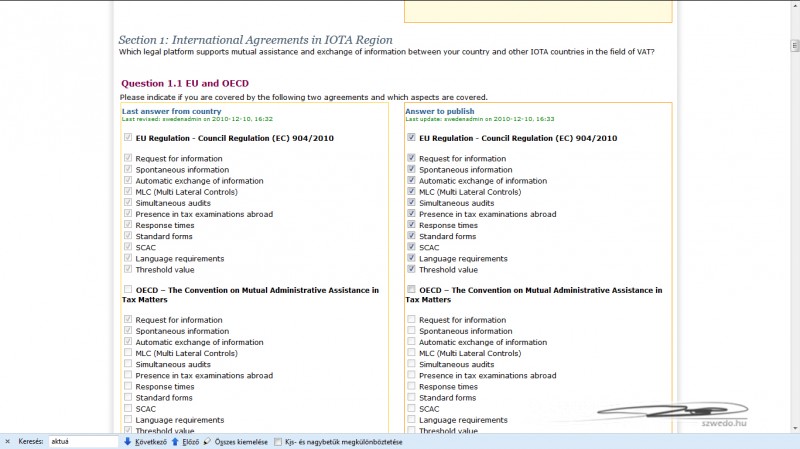Uncheck EU Spontaneous information in Answer to publish
This screenshot has height=449, width=800.
click(412, 170)
